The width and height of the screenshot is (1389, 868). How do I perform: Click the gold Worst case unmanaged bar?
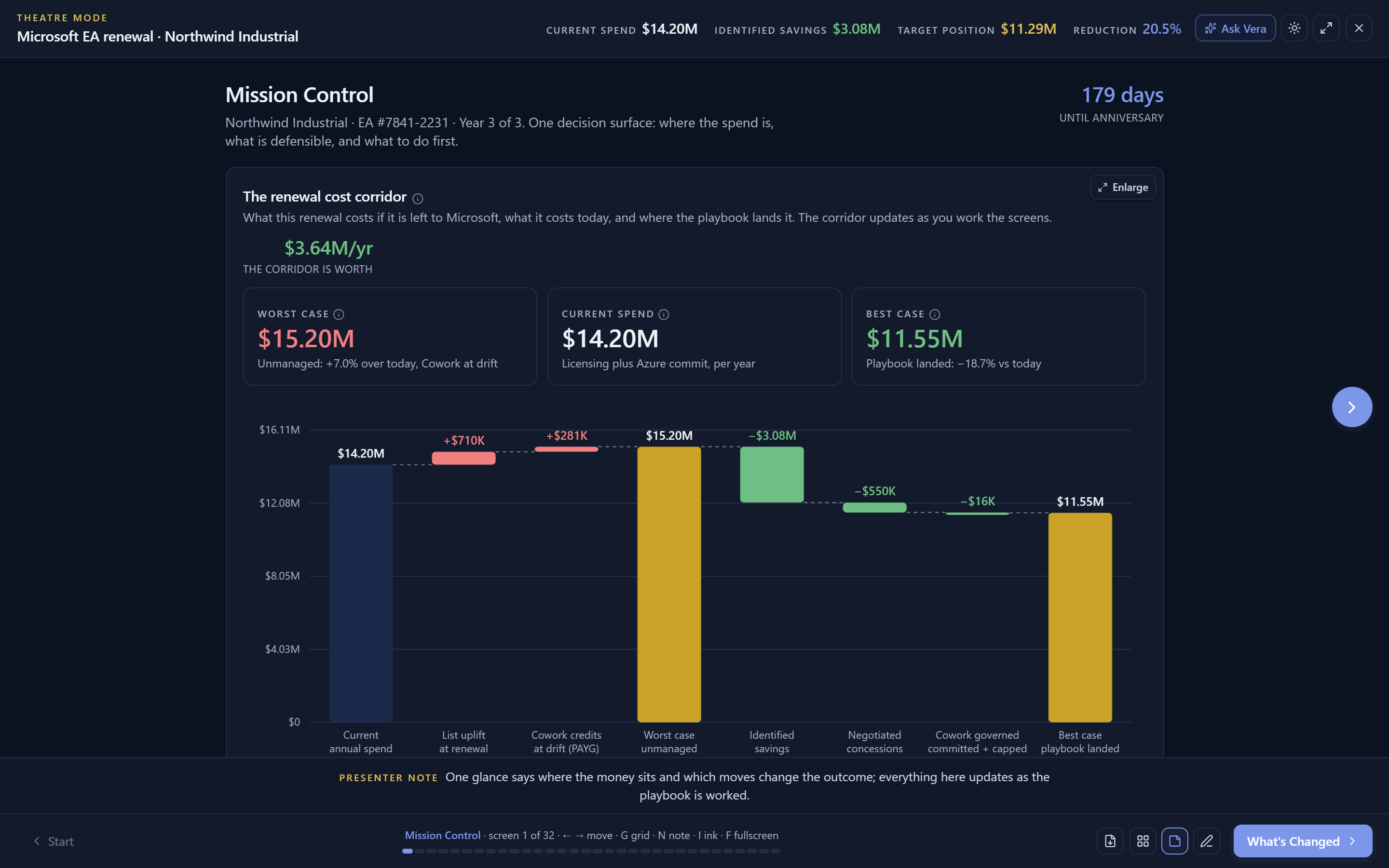coord(668,584)
